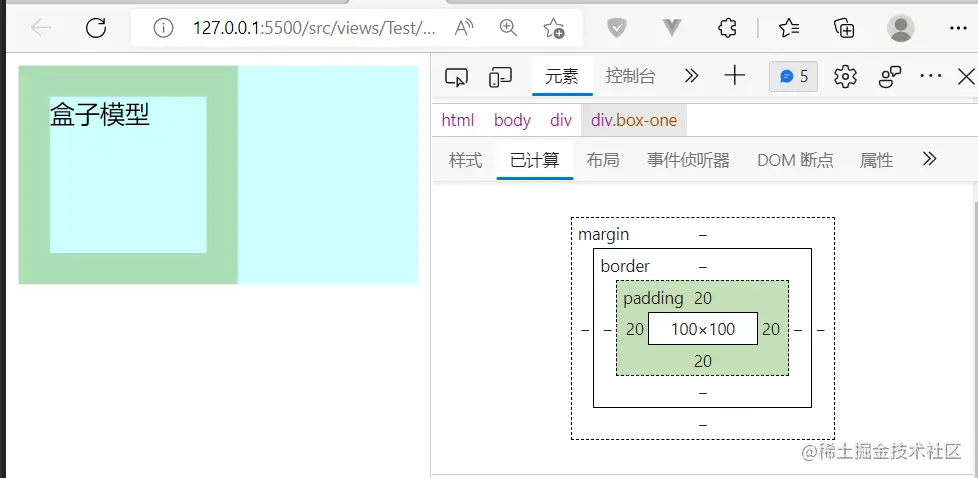Image resolution: width=978 pixels, height=478 pixels.
Task: Open the DOM 断点 pane tab
Action: tap(795, 160)
